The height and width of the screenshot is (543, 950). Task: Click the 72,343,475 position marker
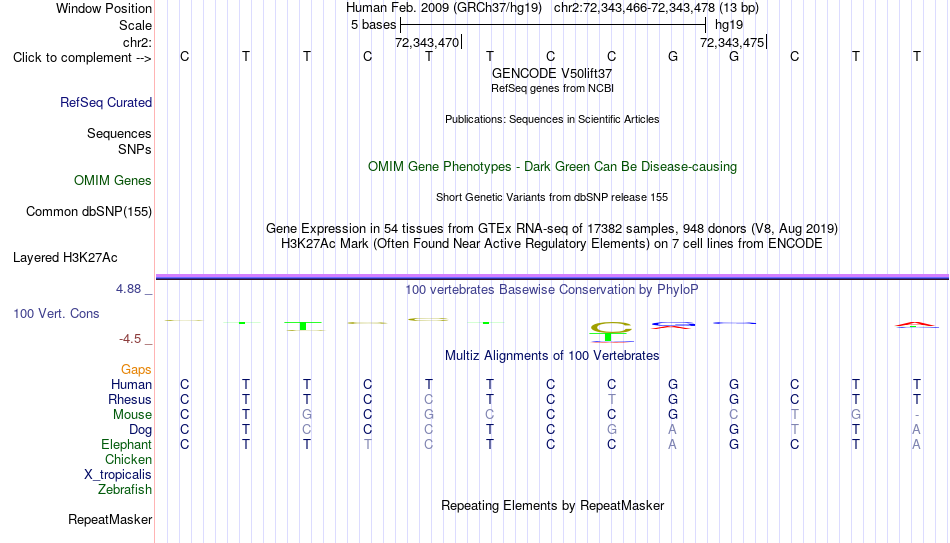[733, 42]
